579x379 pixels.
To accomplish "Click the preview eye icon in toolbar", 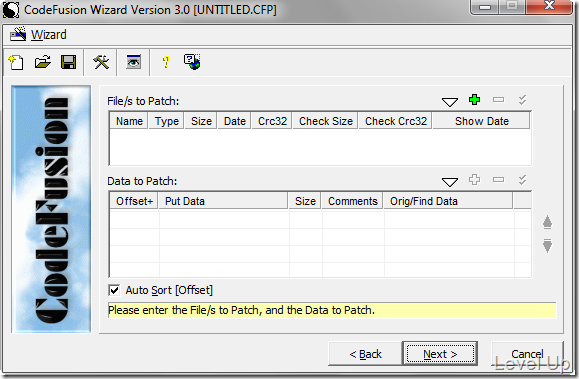I will point(133,62).
